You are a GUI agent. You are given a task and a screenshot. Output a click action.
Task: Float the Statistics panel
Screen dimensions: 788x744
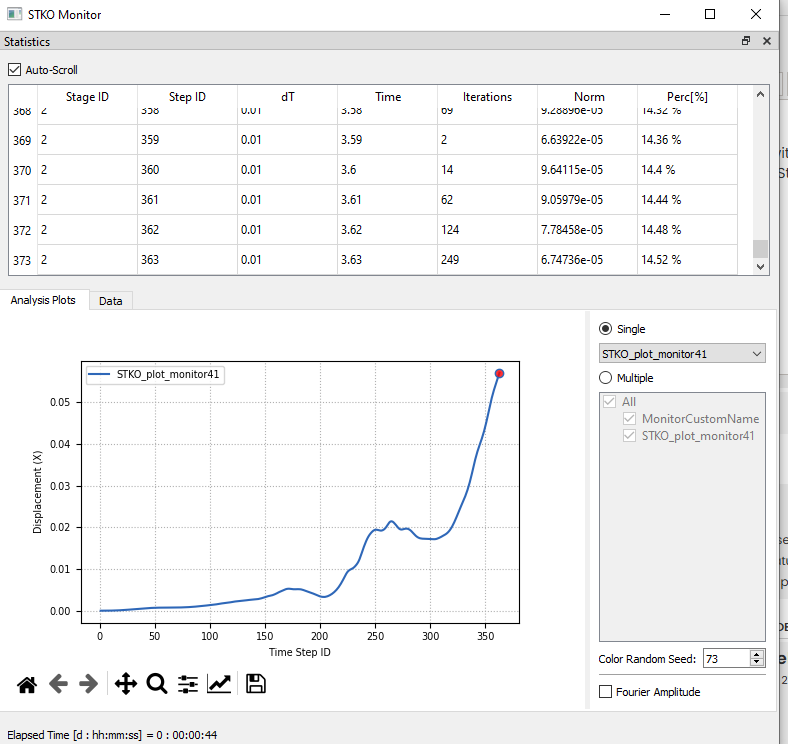(746, 41)
